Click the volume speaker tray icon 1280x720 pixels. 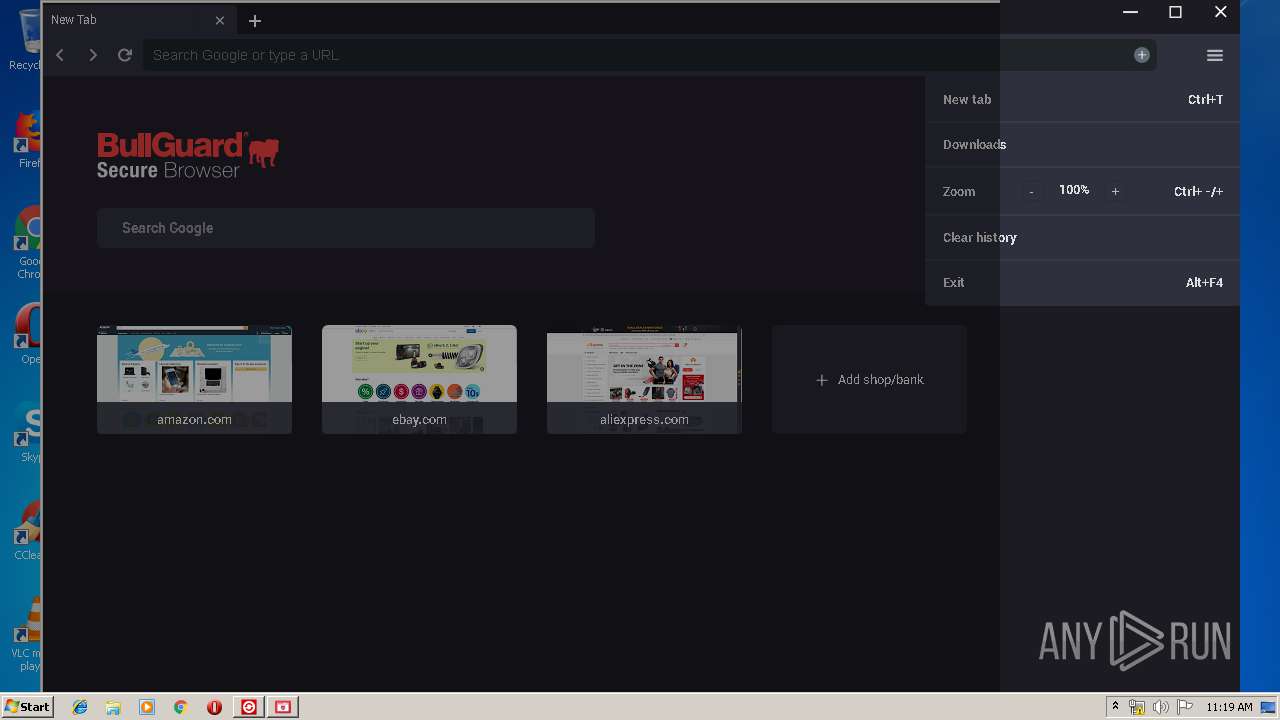(x=1161, y=707)
